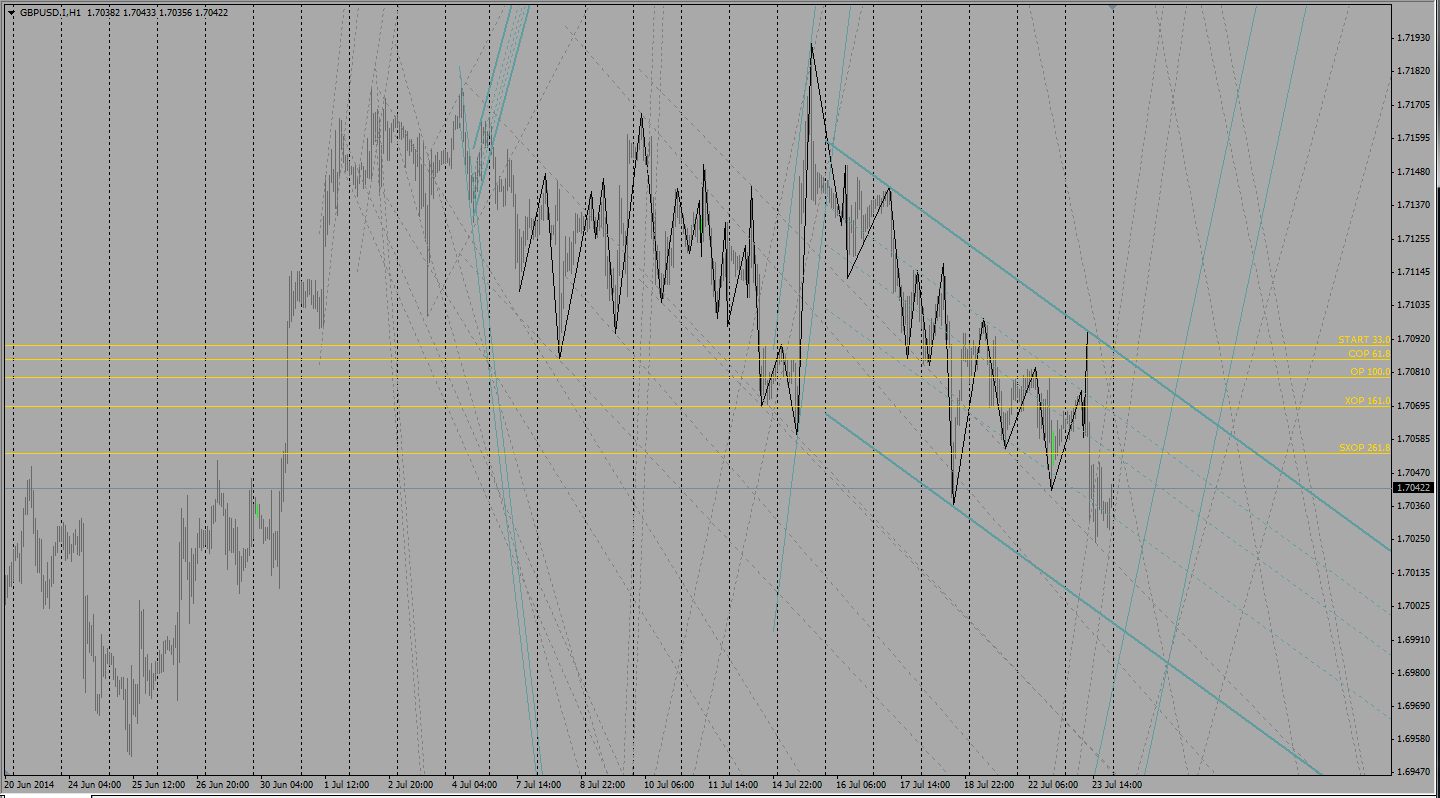The height and width of the screenshot is (798, 1440).
Task: Click the START 33.0 level label
Action: click(x=1363, y=340)
